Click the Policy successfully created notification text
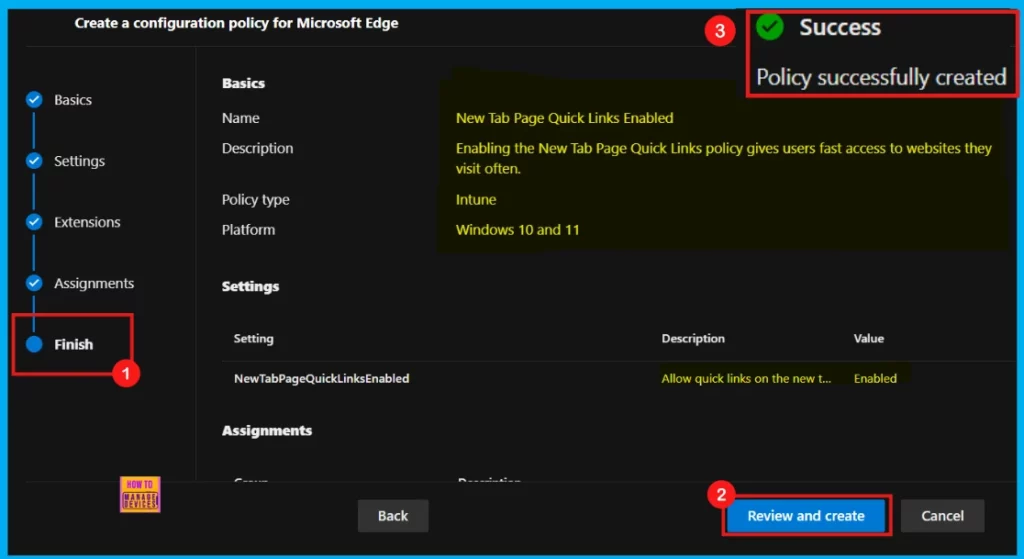Viewport: 1024px width, 559px height. [881, 78]
